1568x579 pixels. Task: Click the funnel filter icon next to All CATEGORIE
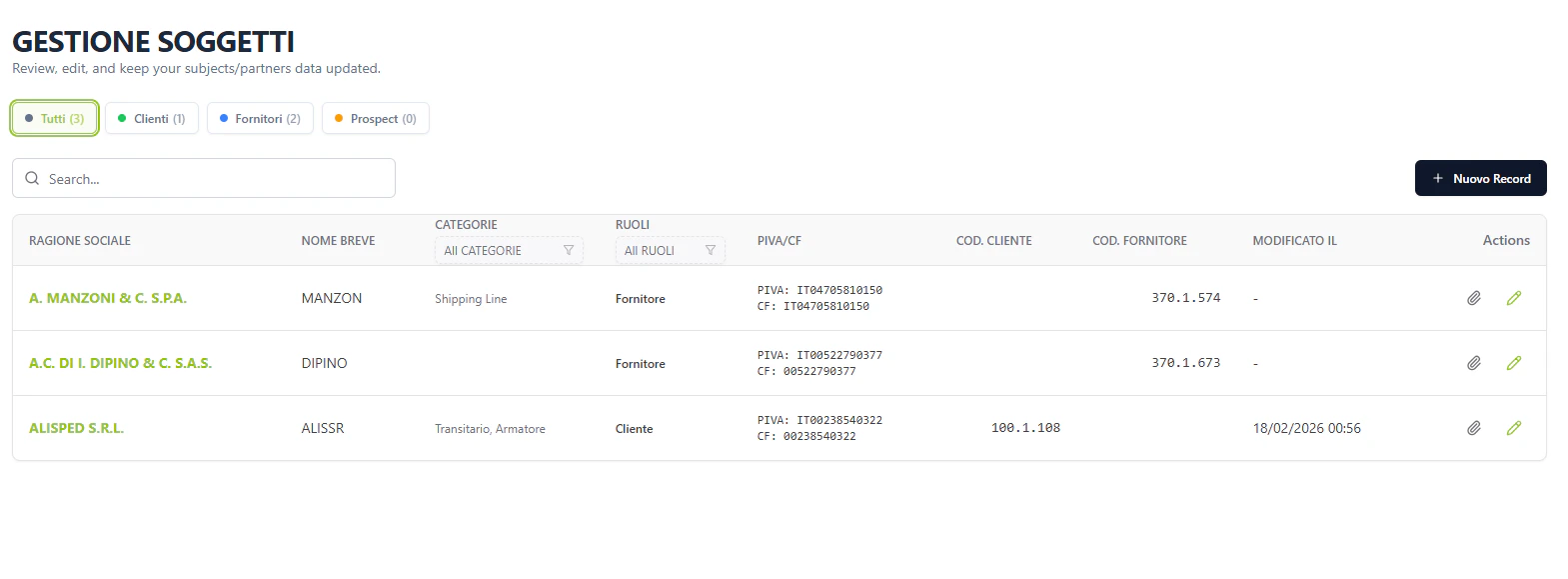coord(568,250)
